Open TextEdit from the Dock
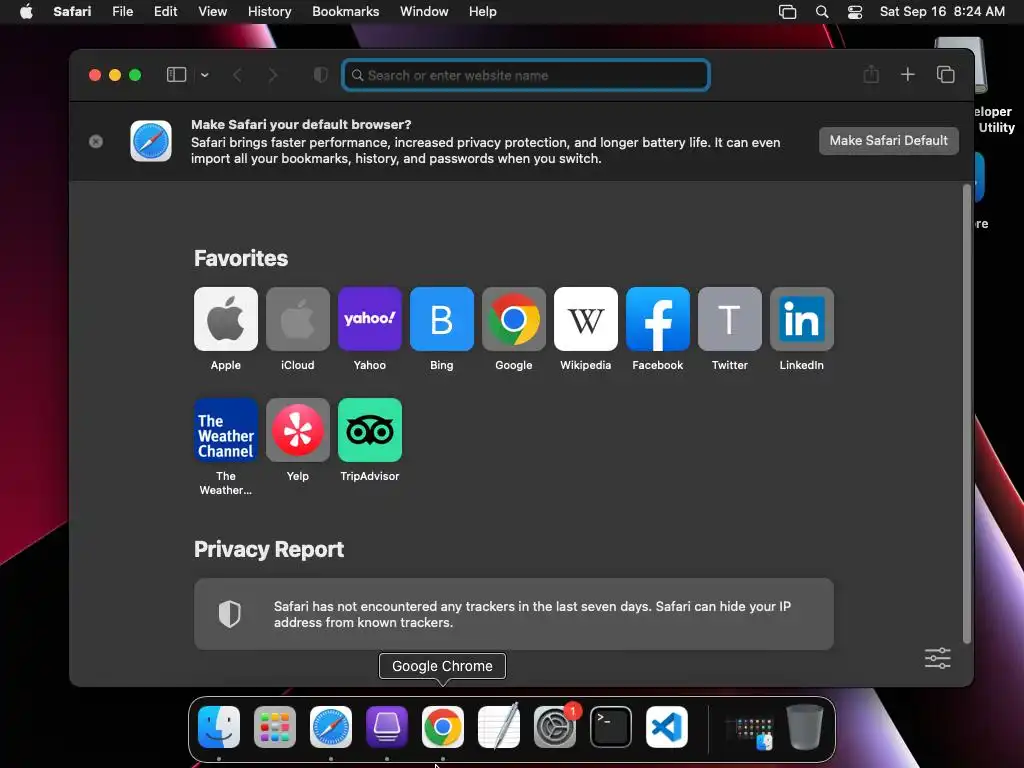This screenshot has height=768, width=1024. point(499,726)
